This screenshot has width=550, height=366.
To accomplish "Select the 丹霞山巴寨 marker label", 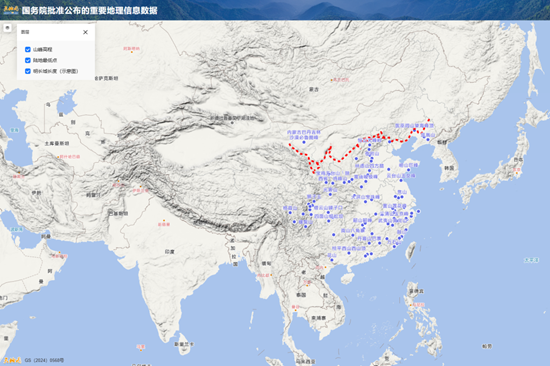I will click(369, 238).
